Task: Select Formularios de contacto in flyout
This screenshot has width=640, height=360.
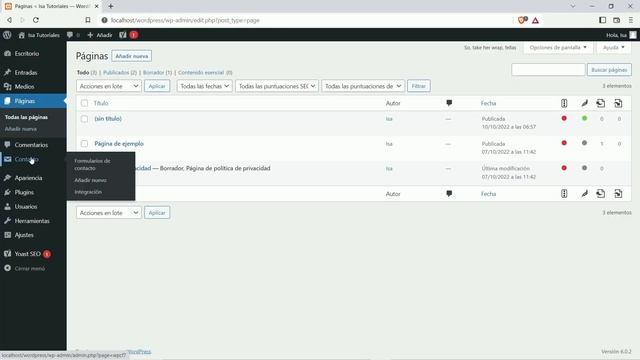Action: click(x=92, y=164)
